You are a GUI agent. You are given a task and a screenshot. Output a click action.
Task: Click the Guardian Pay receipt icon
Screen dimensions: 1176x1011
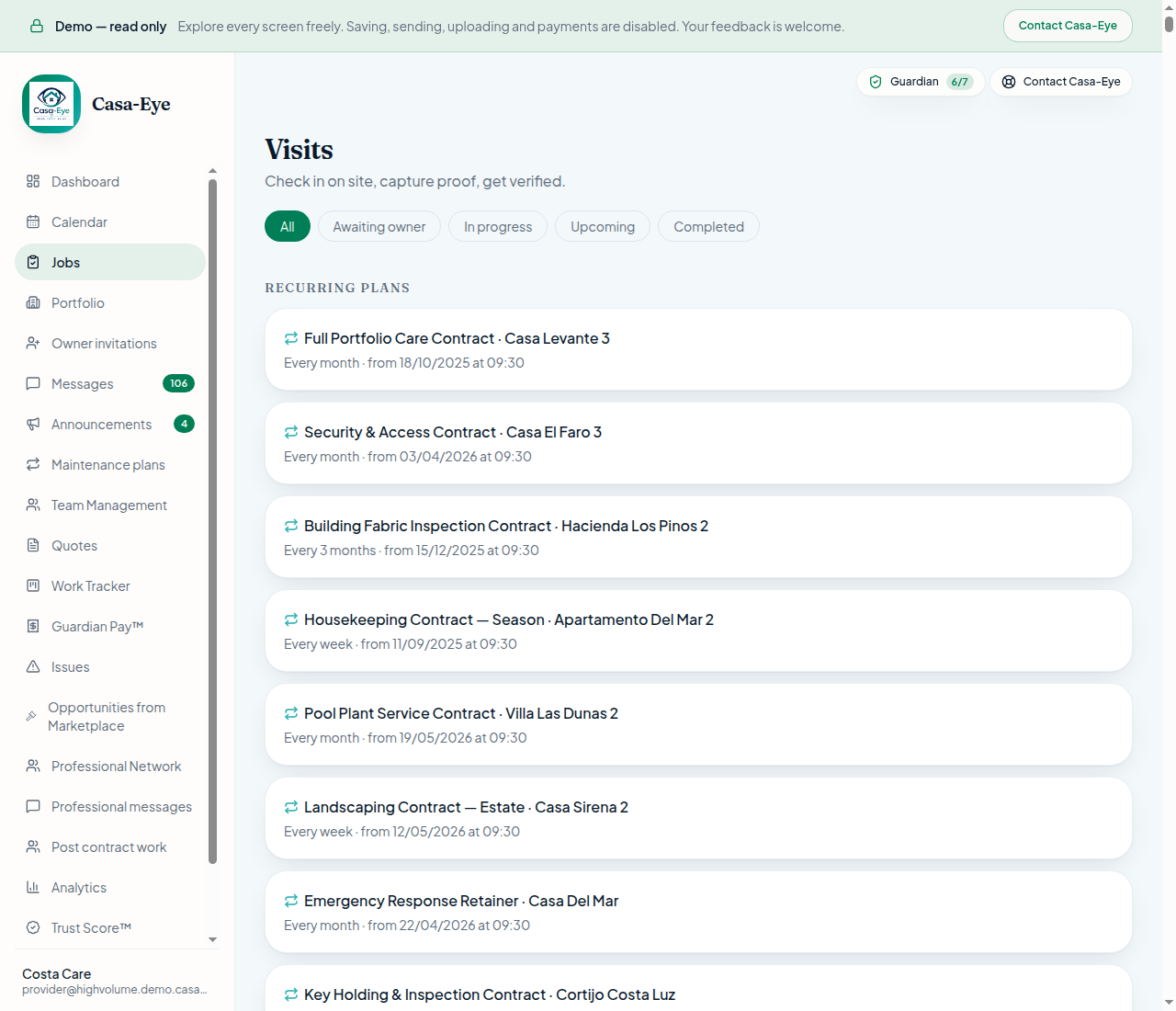(33, 626)
